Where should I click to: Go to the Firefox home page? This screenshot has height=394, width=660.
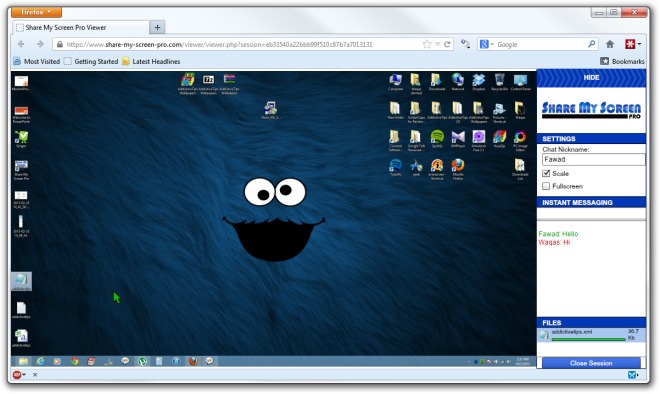click(610, 44)
